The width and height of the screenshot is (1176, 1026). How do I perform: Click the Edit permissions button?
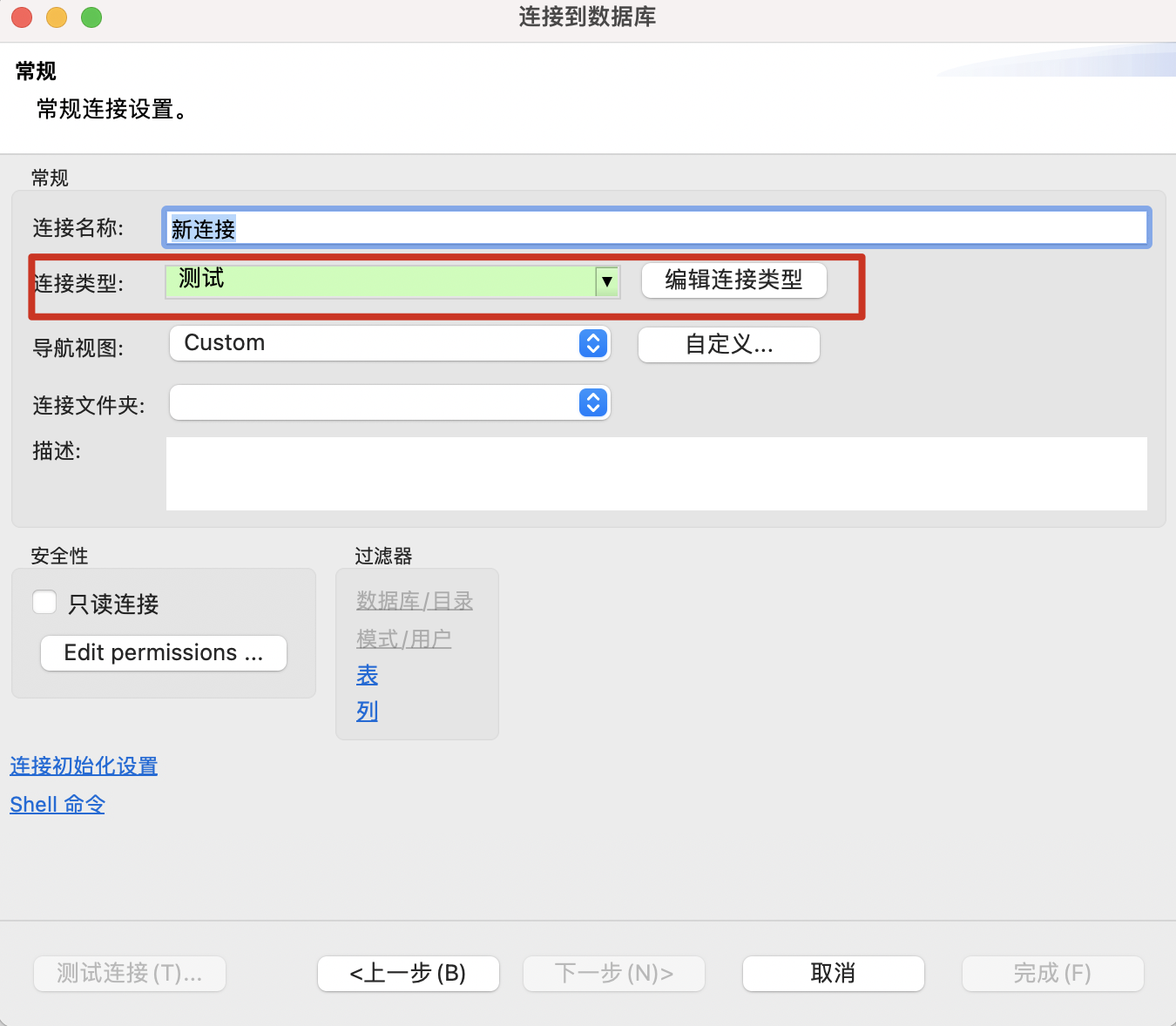click(x=163, y=652)
